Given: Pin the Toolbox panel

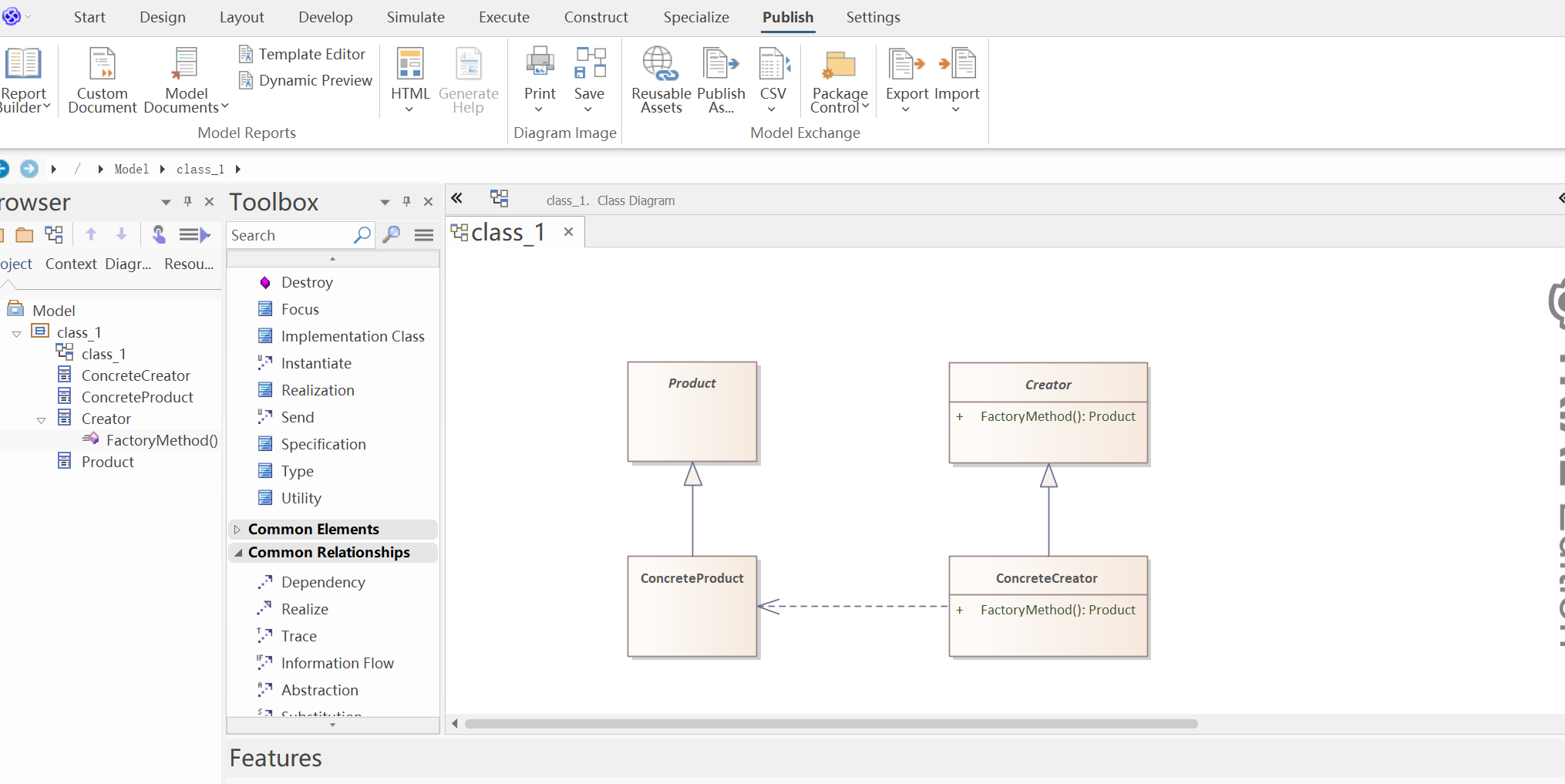Looking at the screenshot, I should (407, 202).
